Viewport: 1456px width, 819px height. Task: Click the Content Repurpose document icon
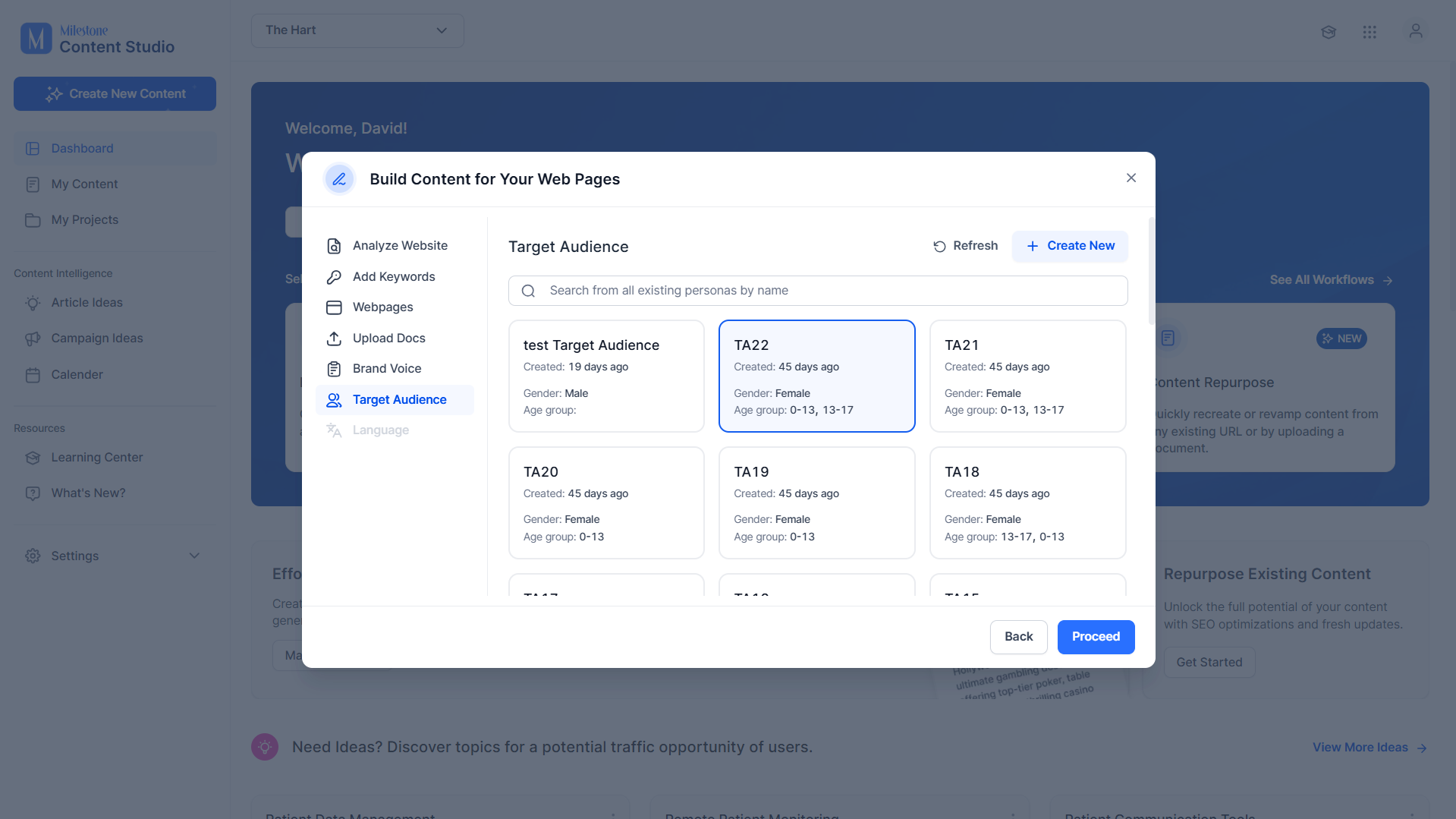click(x=1168, y=338)
